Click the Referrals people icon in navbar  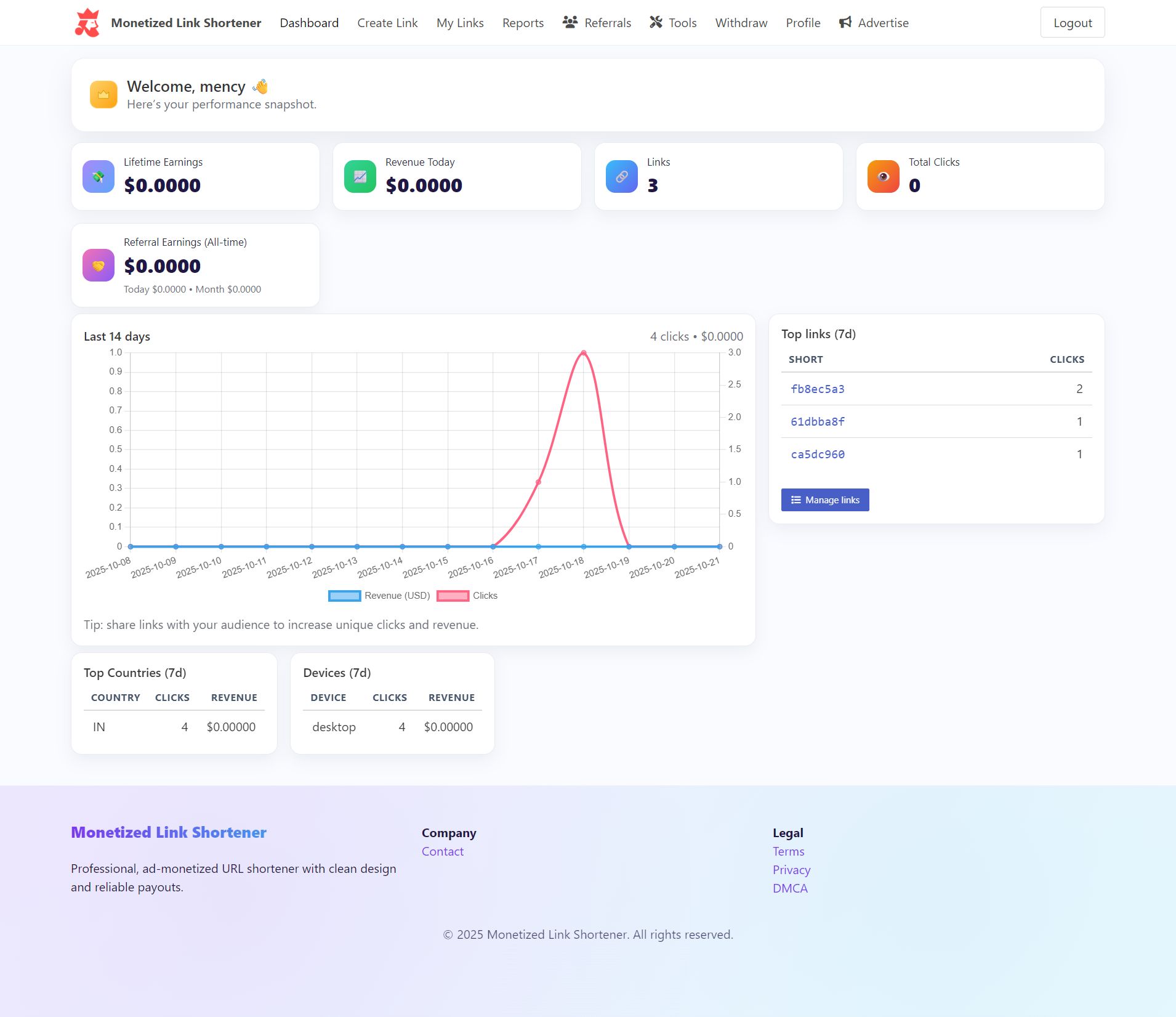pos(570,23)
